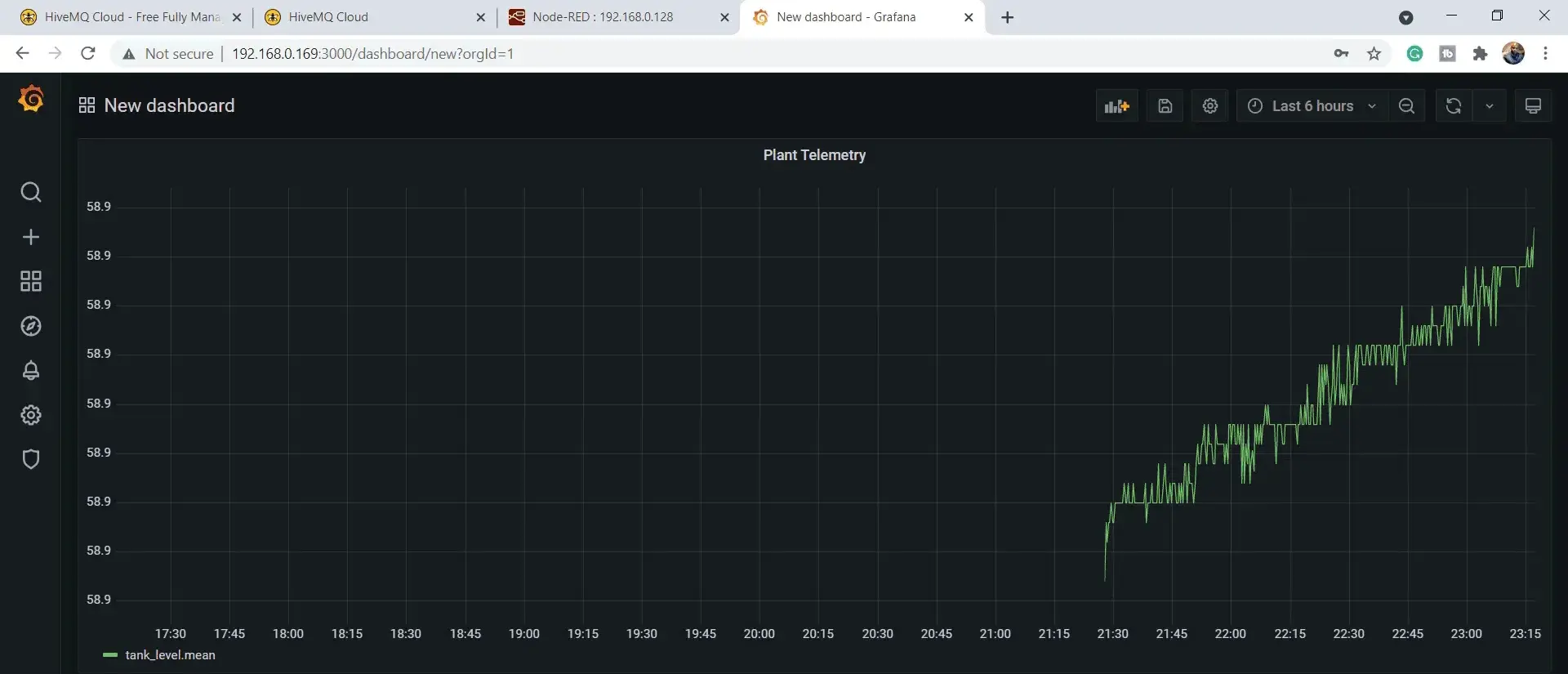Image resolution: width=1568 pixels, height=674 pixels.
Task: Expand the Plant Telemetry panel title menu
Action: (x=814, y=155)
